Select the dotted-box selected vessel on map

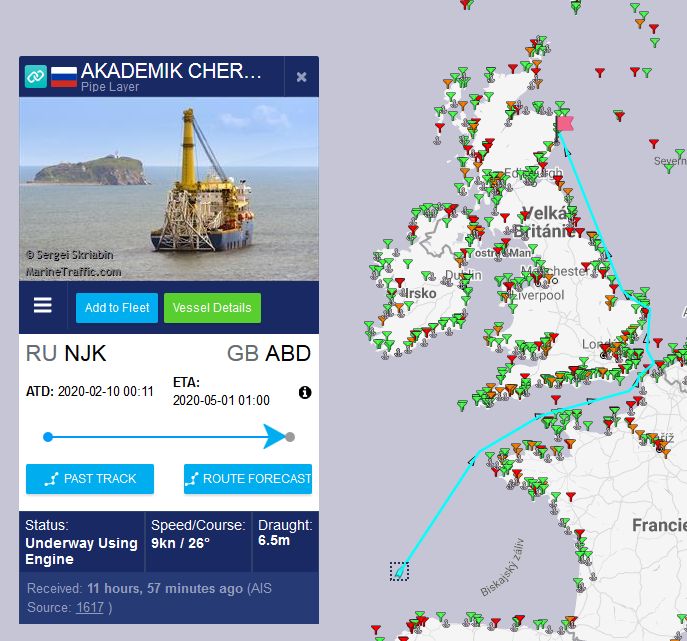[x=399, y=571]
